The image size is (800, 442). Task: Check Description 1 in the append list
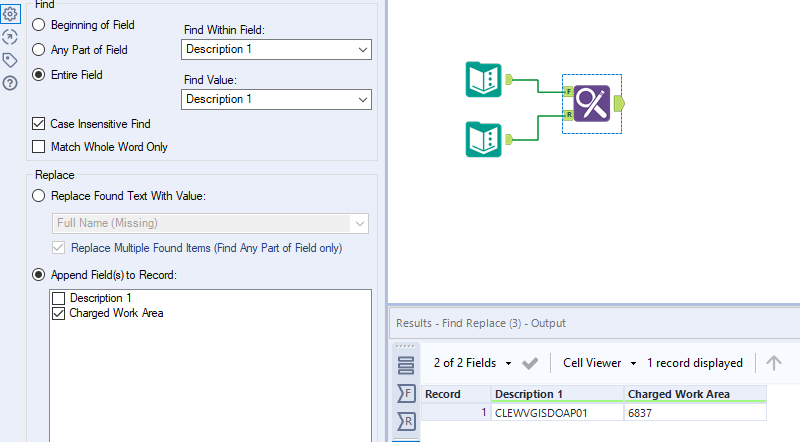(x=59, y=298)
